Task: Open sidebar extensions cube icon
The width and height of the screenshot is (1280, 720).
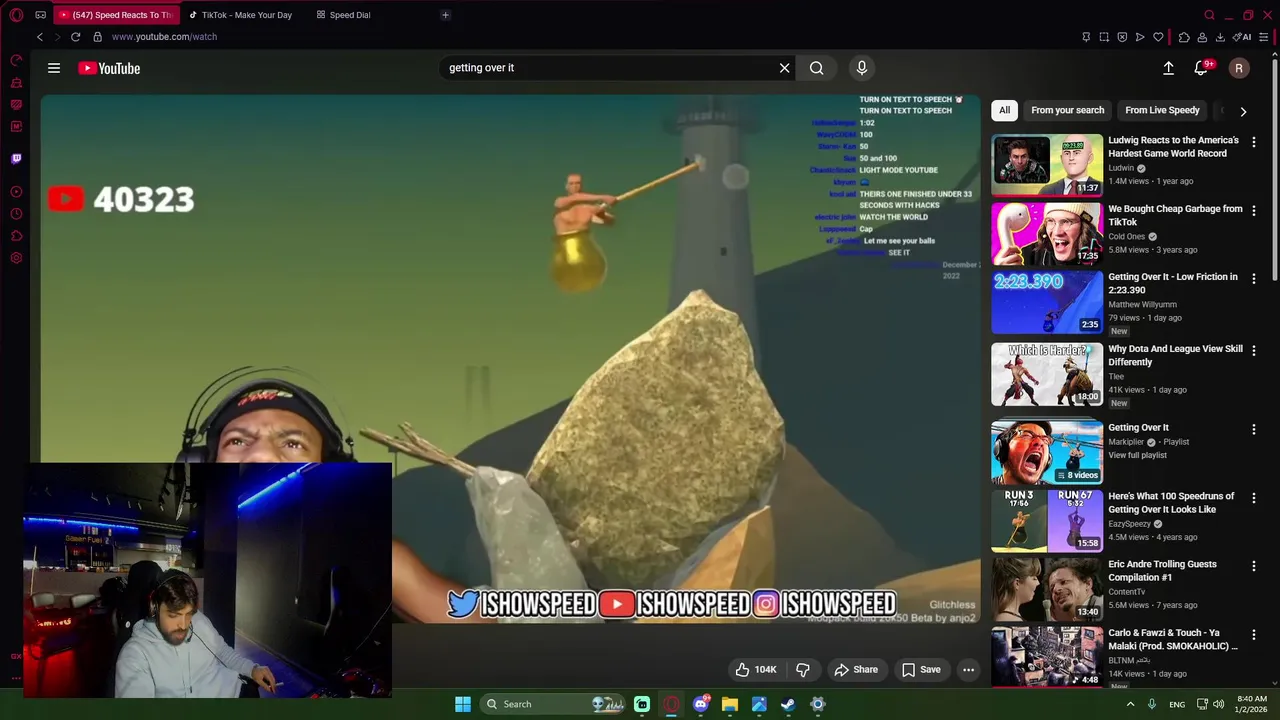Action: tap(16, 236)
